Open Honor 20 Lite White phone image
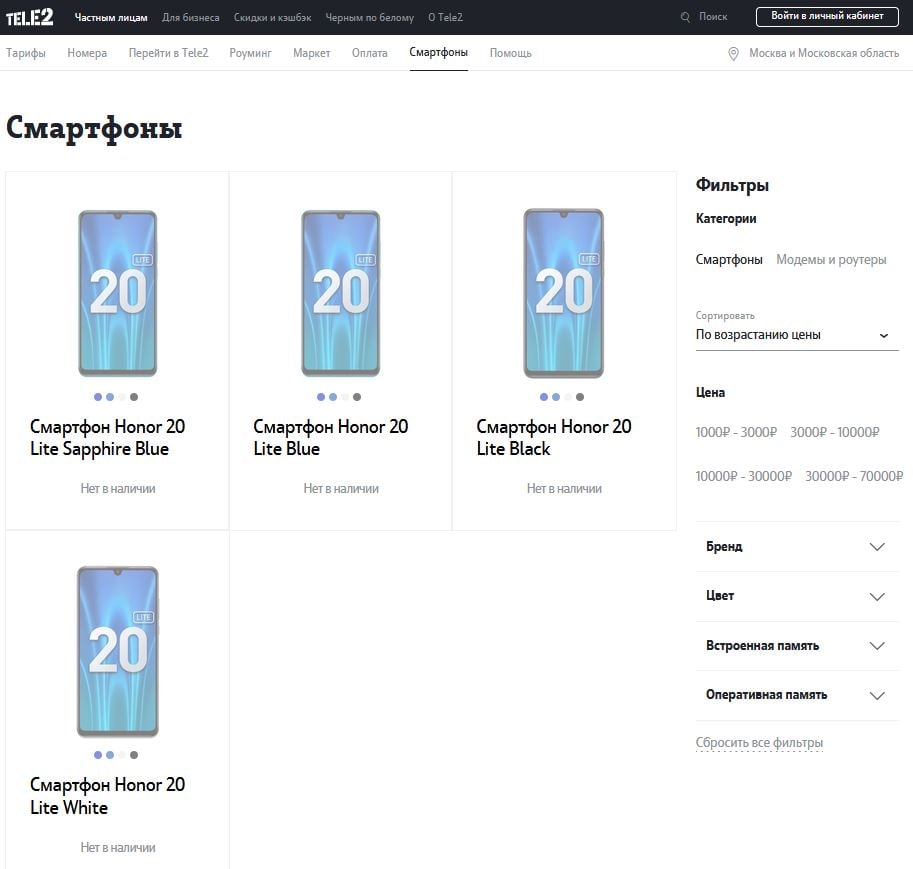This screenshot has height=869, width=913. click(118, 651)
